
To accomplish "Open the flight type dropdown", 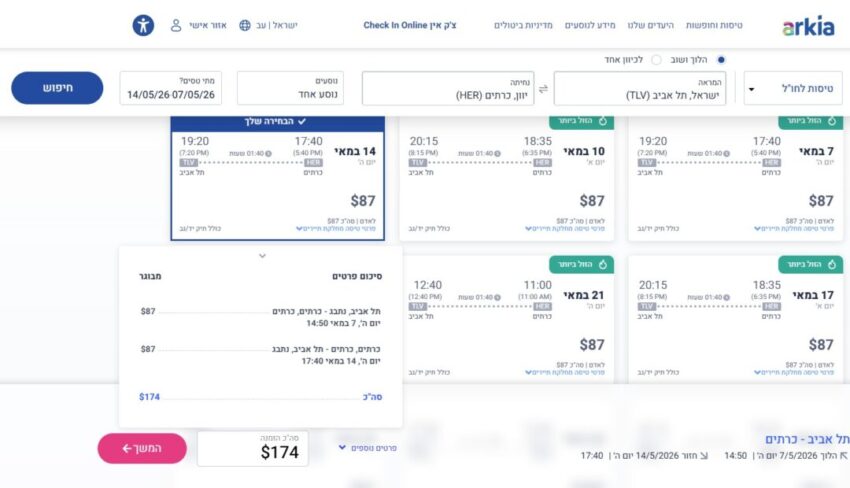I will point(751,89).
